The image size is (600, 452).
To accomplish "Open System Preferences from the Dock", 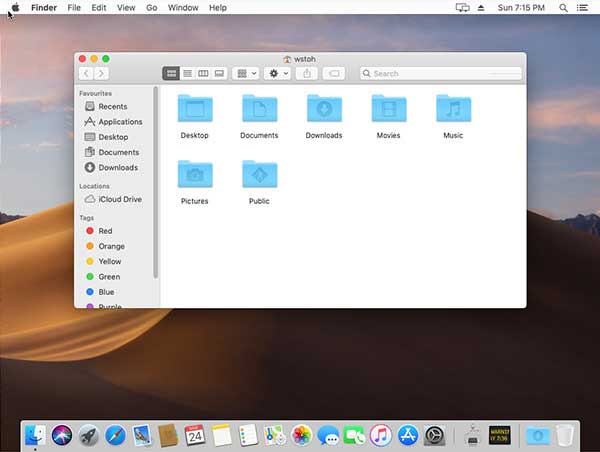I will coord(434,435).
